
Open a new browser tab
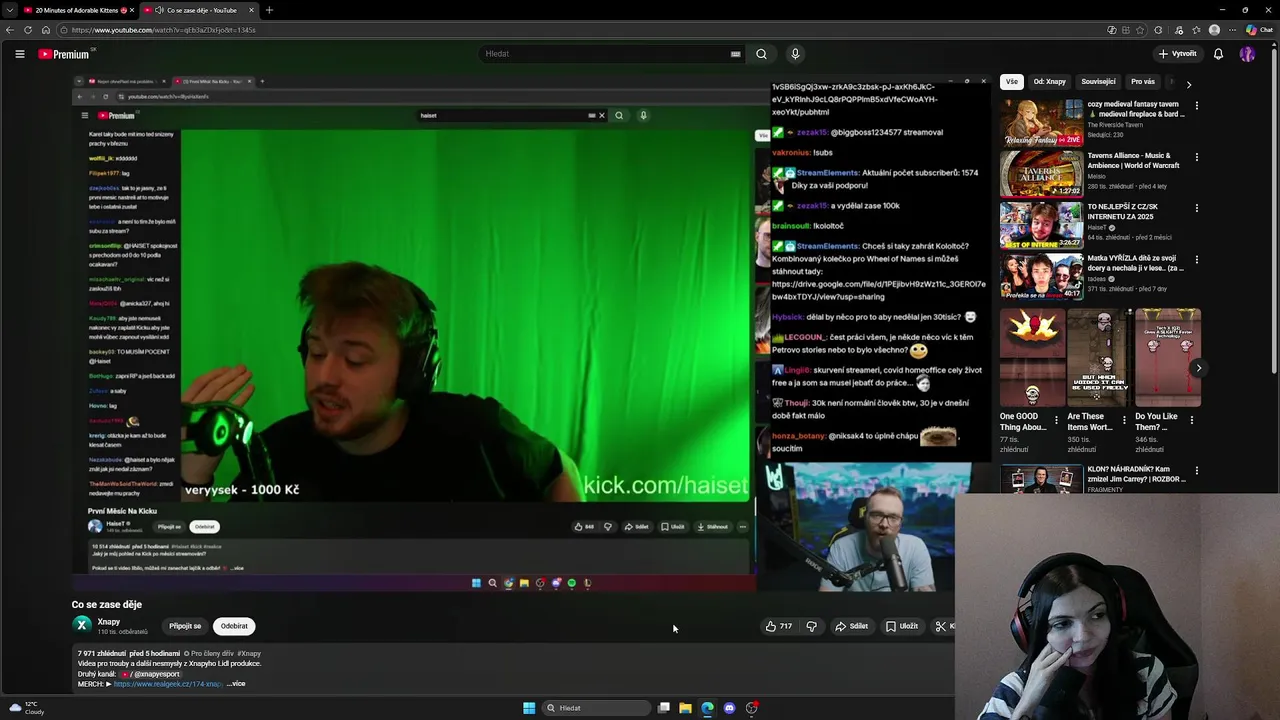[x=268, y=10]
